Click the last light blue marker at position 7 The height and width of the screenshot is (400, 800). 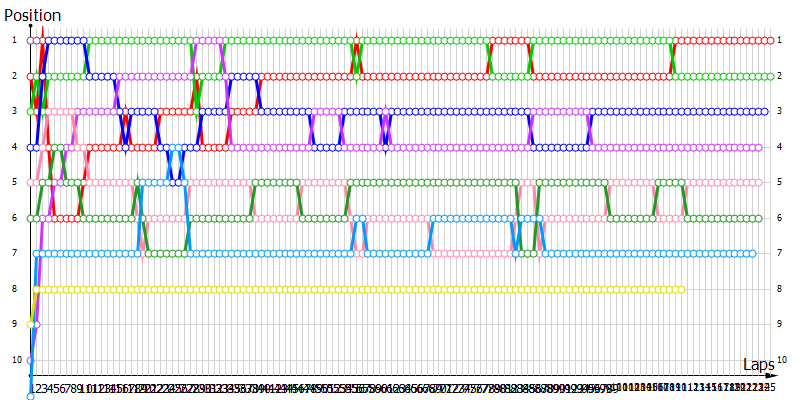pyautogui.click(x=753, y=253)
